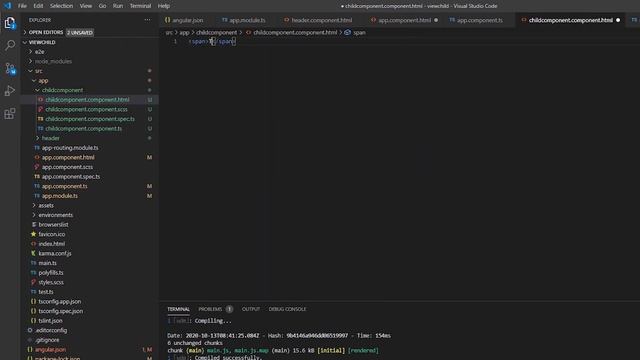Select the PROBLEMS panel tab
This screenshot has width=640, height=360.
[210, 309]
